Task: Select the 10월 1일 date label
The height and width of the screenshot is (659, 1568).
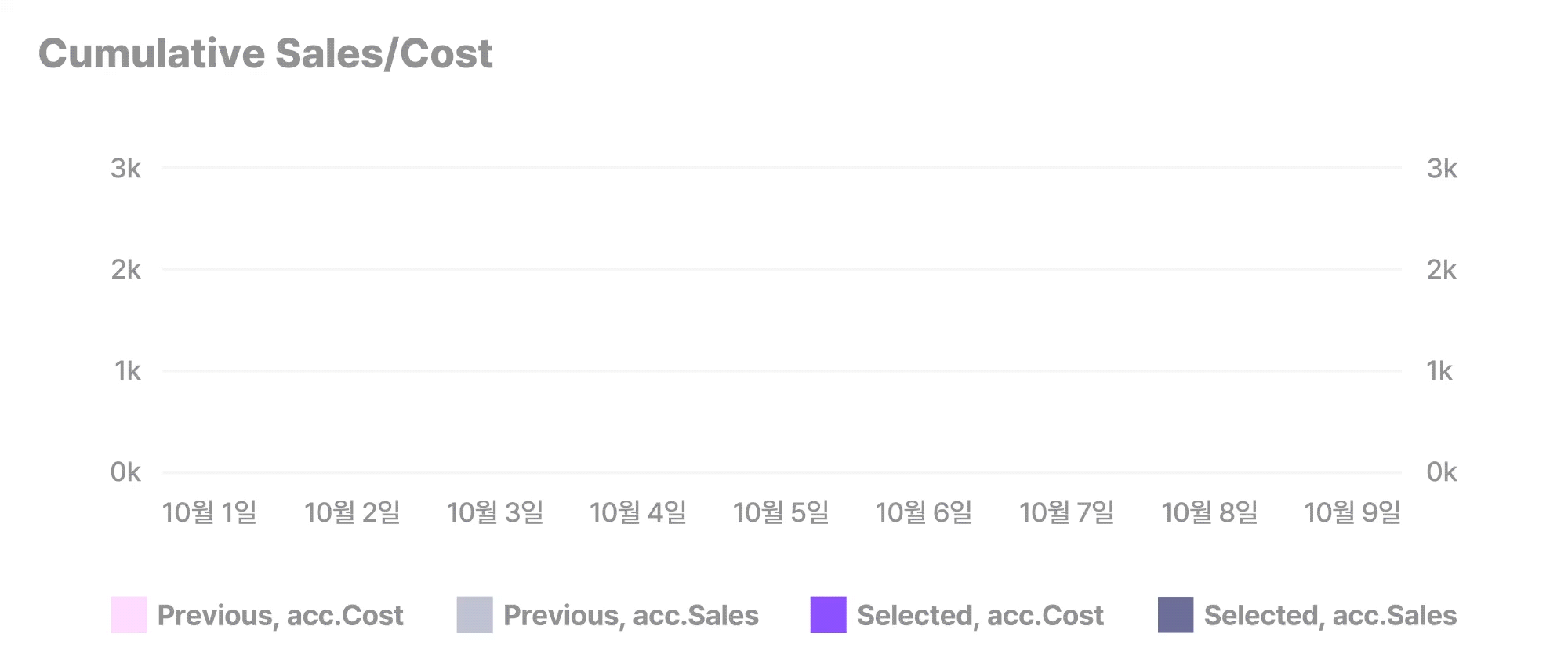Action: tap(209, 512)
